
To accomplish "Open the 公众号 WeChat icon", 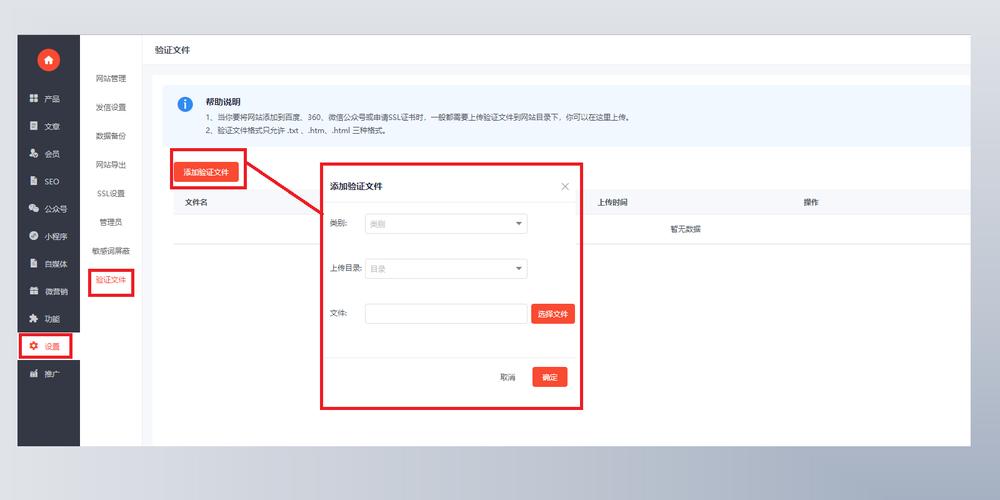I will pyautogui.click(x=34, y=208).
